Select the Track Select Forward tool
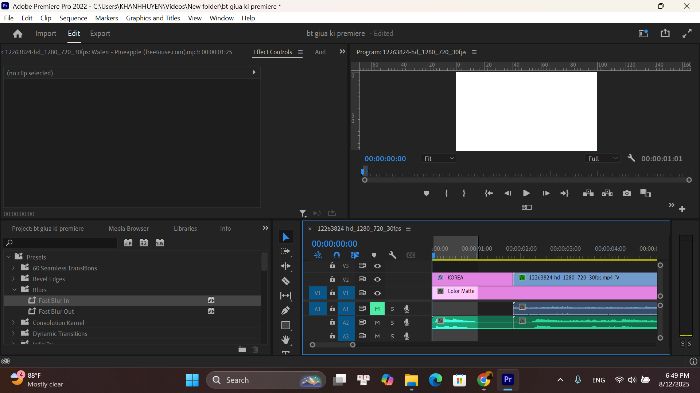The width and height of the screenshot is (700, 393). coord(286,251)
